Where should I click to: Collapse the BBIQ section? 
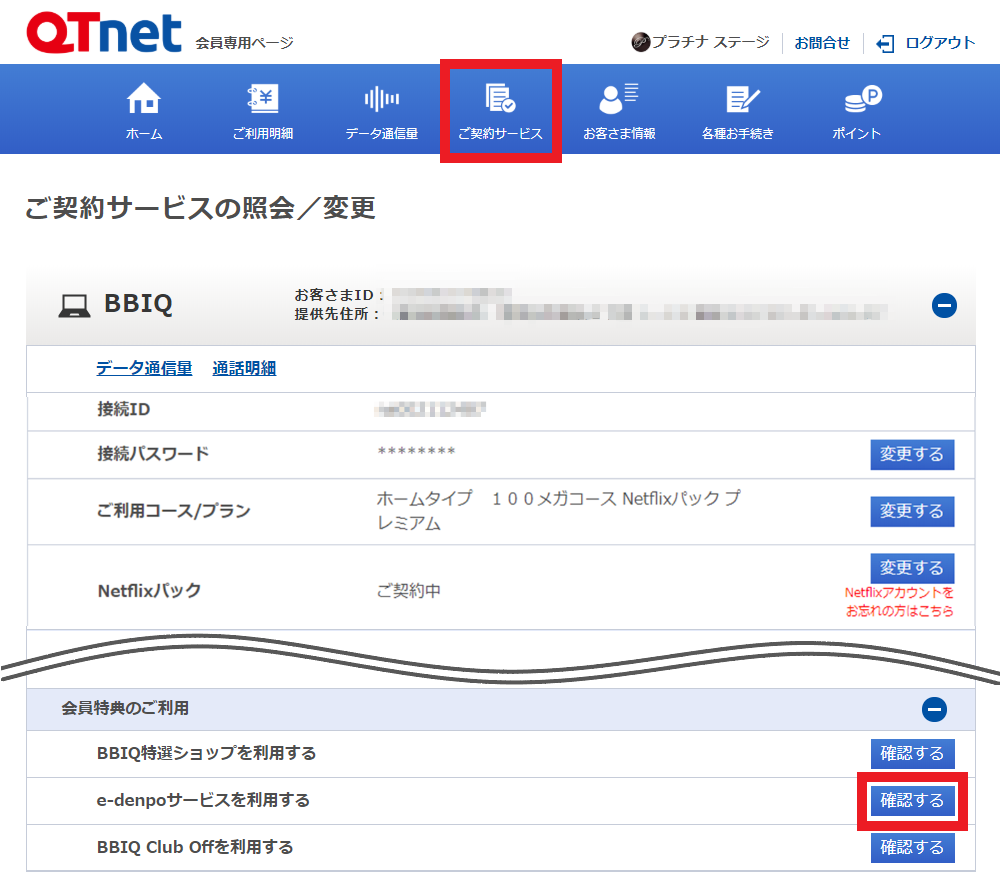coord(944,306)
